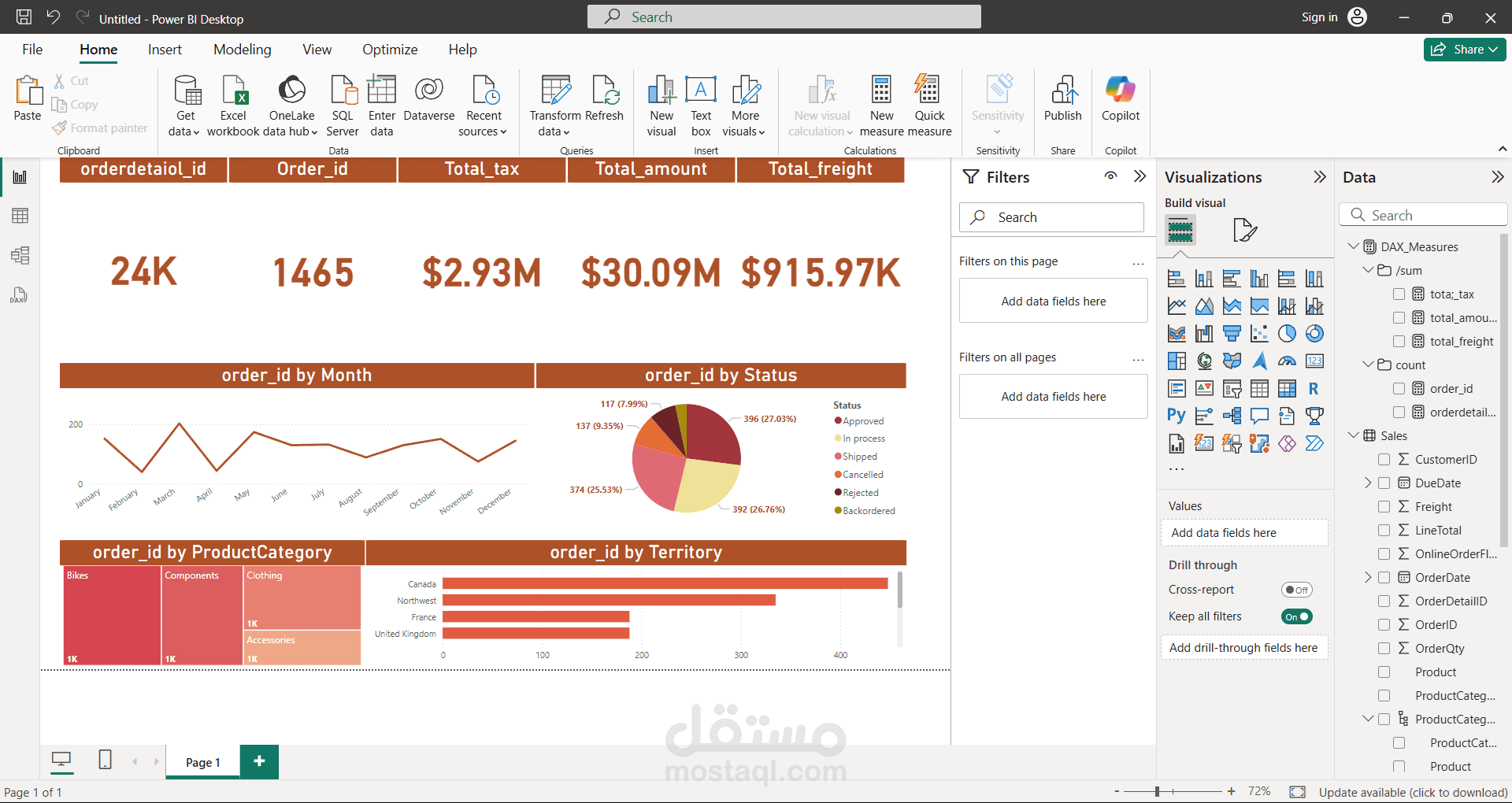Click the Territory chart vertical scrollbar

[900, 589]
